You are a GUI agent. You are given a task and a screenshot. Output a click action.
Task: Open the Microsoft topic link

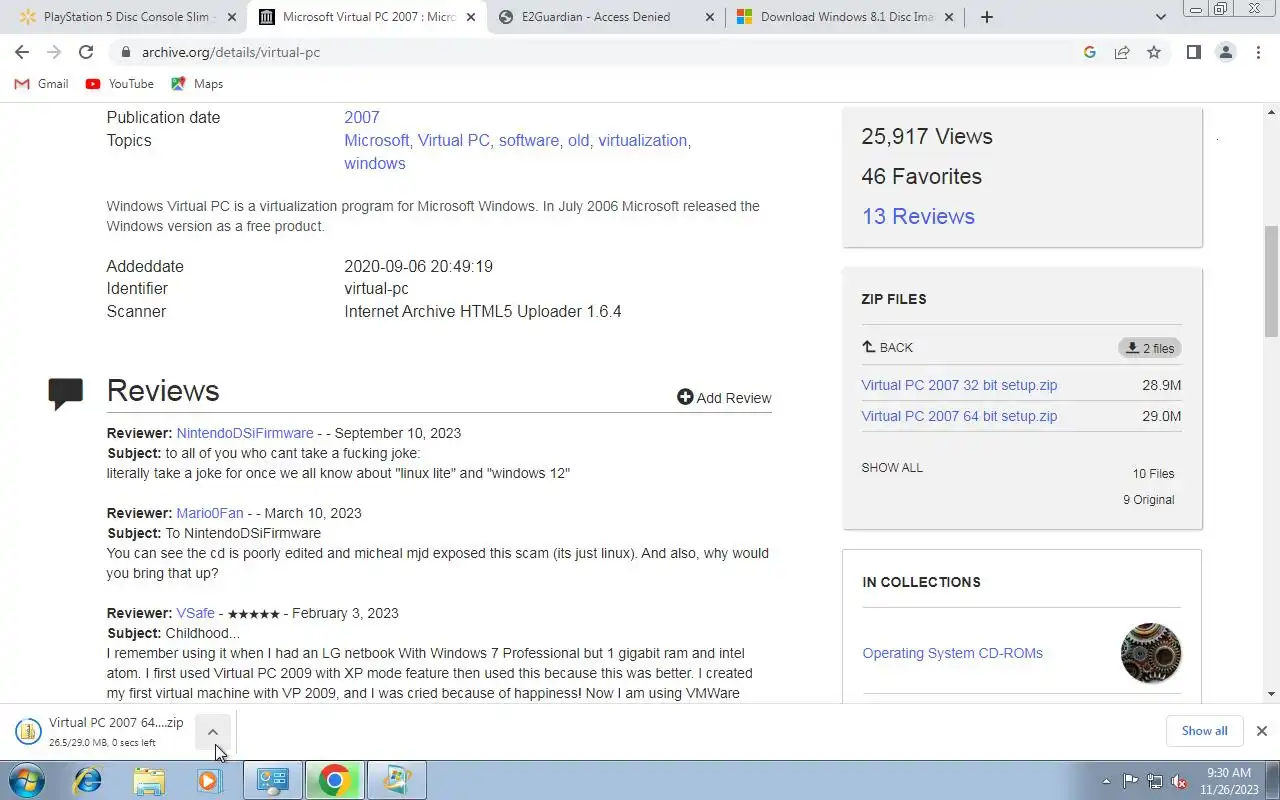(x=376, y=140)
